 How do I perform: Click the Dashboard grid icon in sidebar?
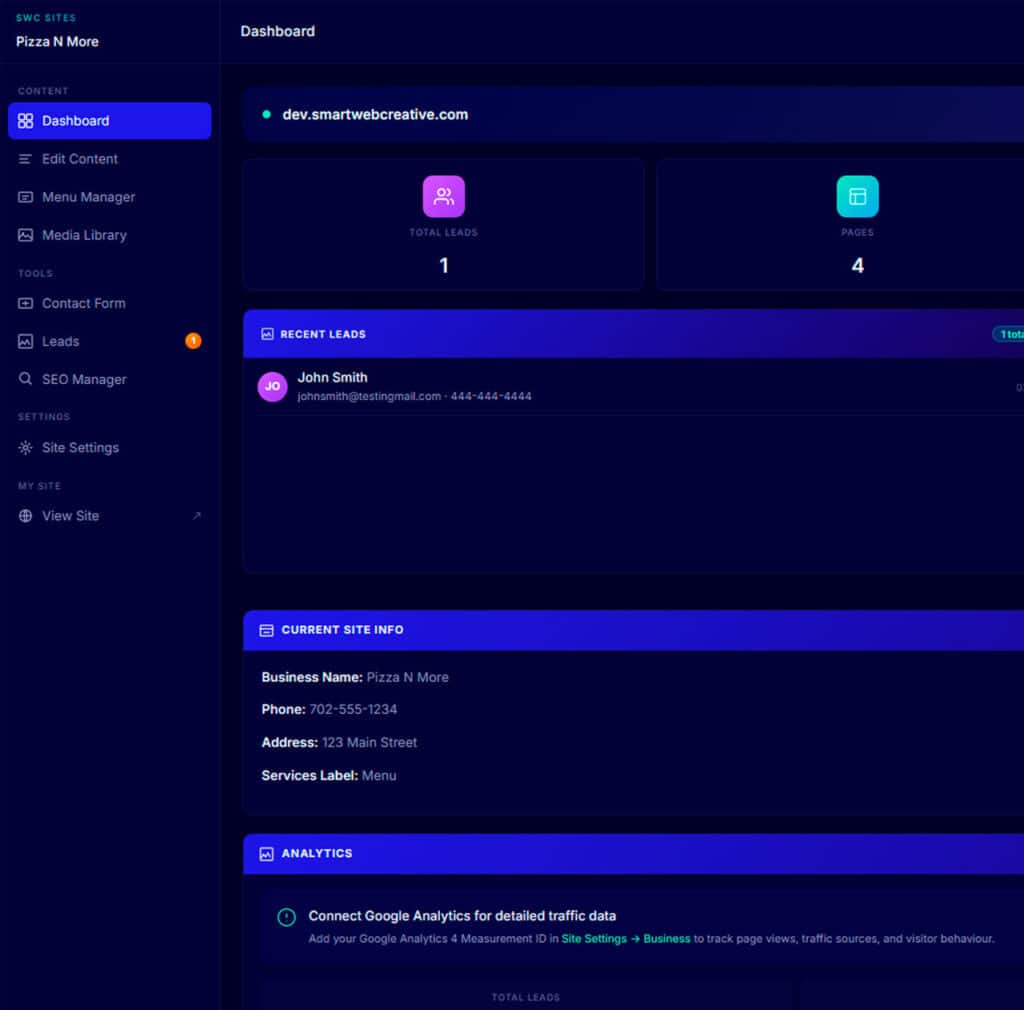point(26,121)
